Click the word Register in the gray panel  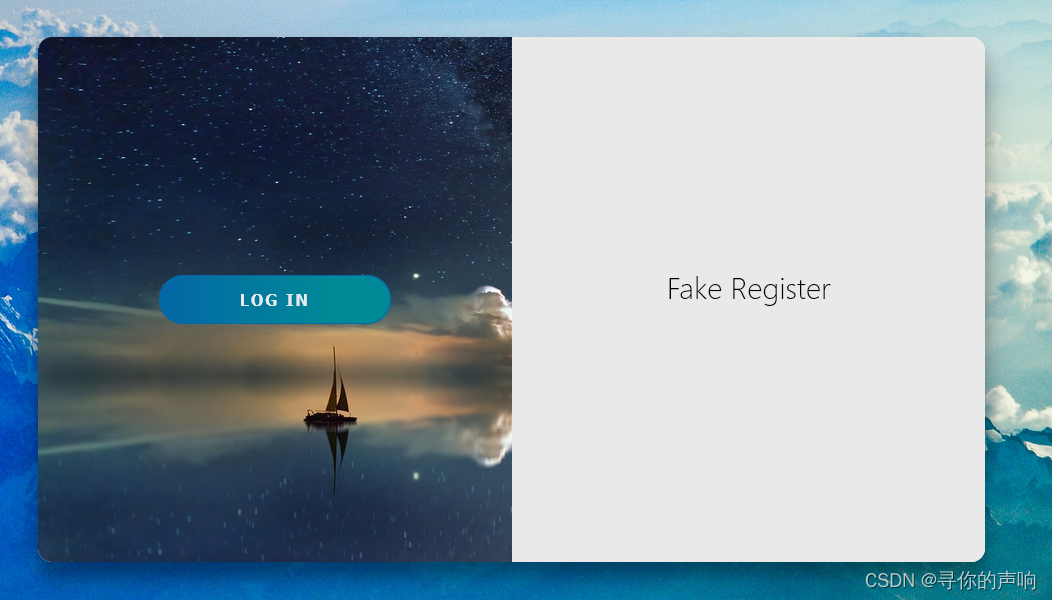pos(781,290)
